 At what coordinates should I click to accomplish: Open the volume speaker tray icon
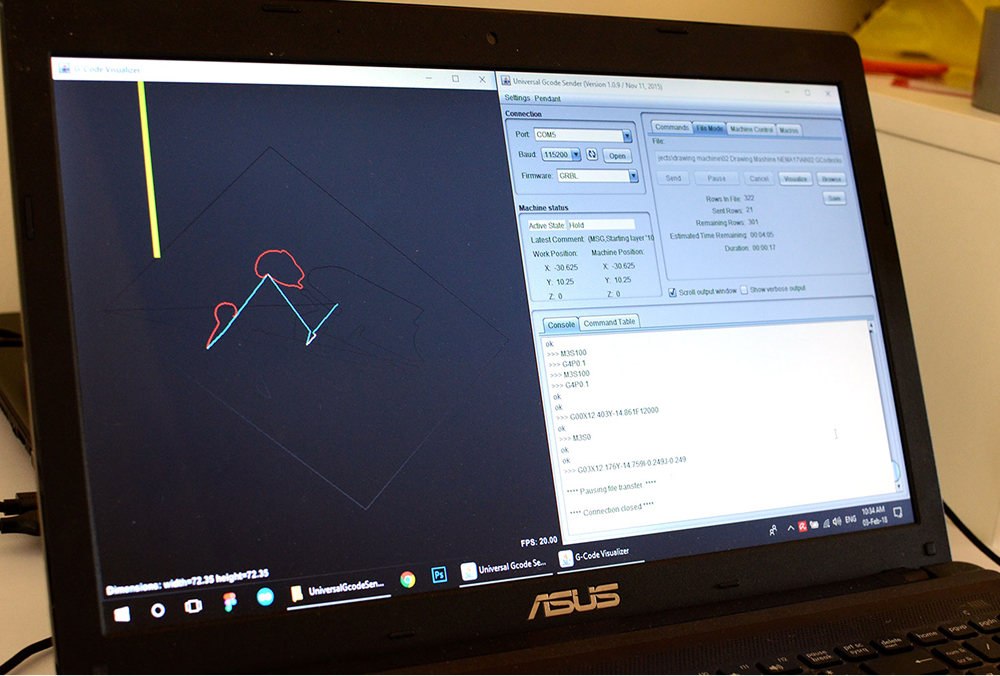click(837, 522)
